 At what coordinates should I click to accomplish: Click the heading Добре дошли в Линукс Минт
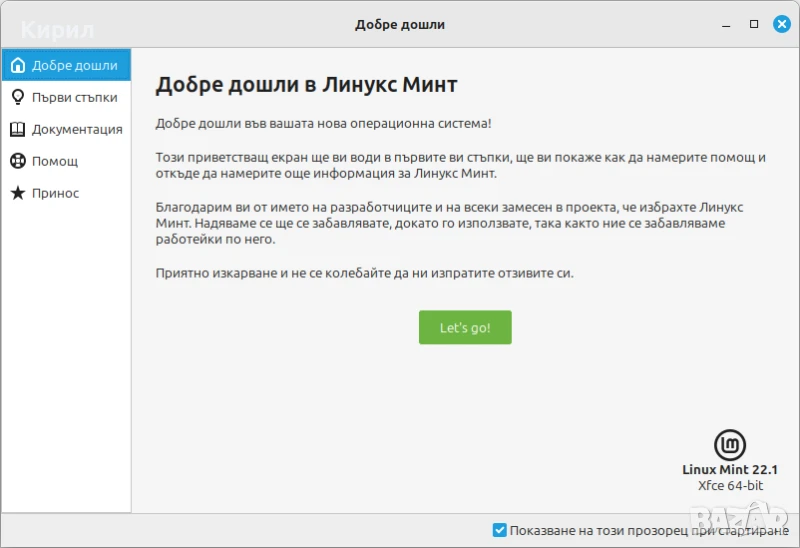click(x=306, y=85)
